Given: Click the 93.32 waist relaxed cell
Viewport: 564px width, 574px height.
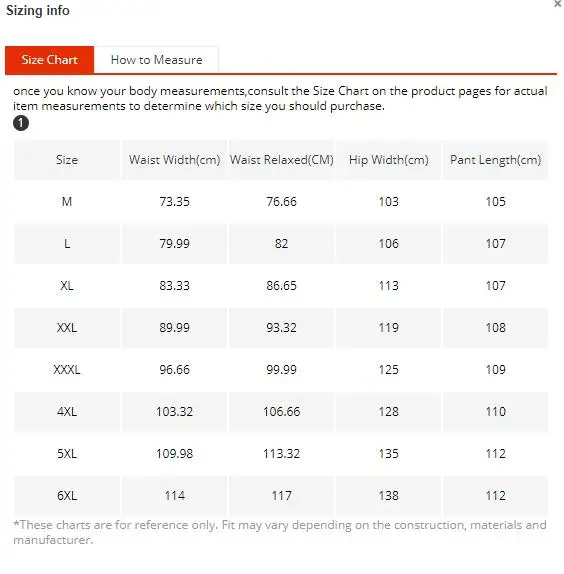Looking at the screenshot, I should [x=281, y=328].
